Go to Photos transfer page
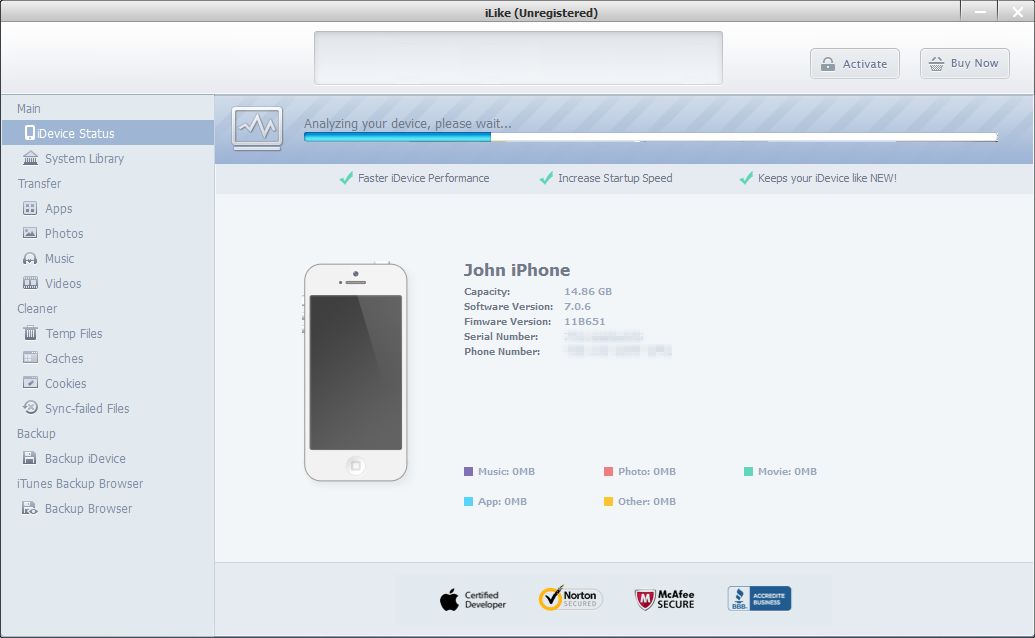This screenshot has width=1035, height=638. tap(108, 234)
